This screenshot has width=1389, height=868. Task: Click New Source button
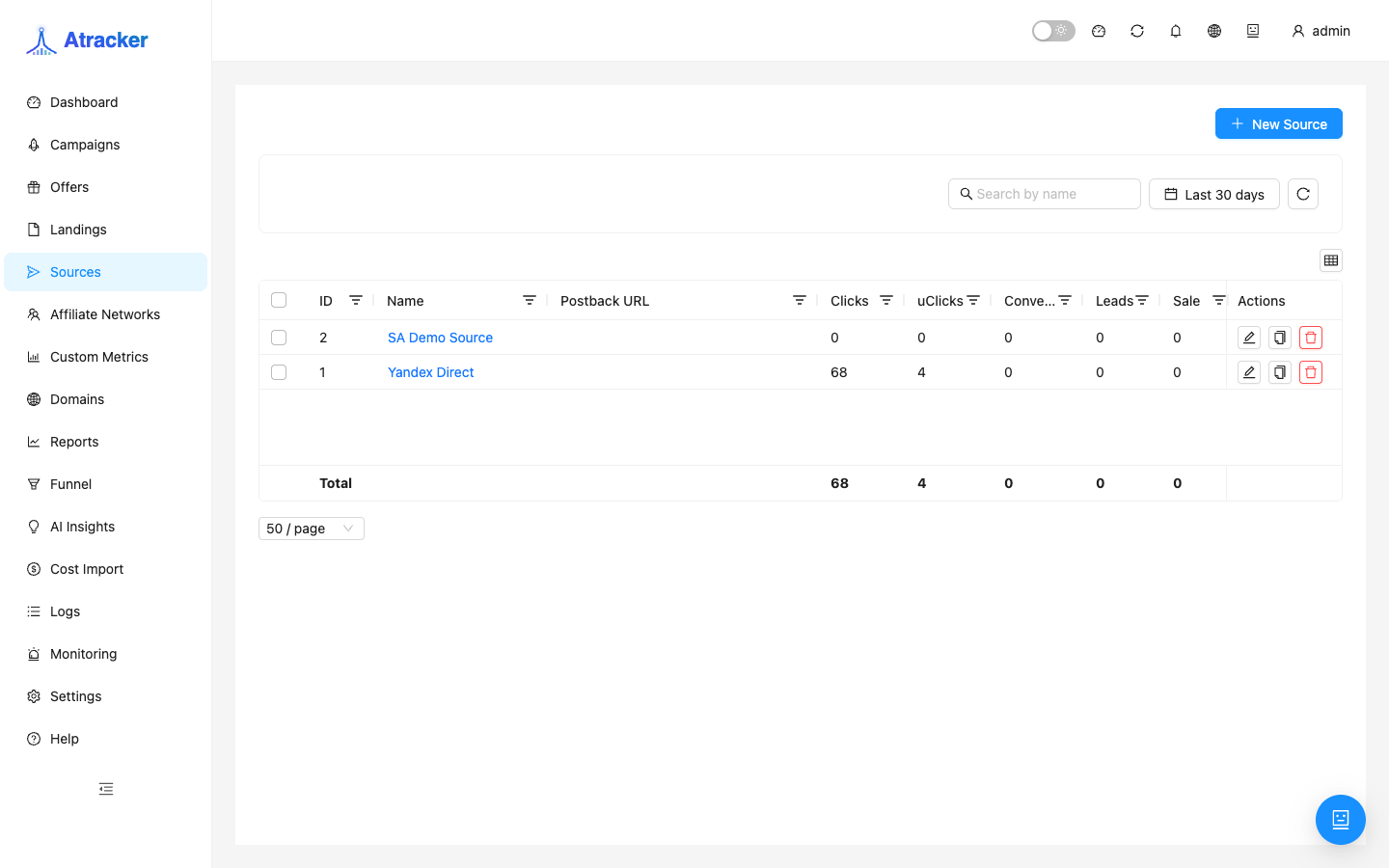1278,123
